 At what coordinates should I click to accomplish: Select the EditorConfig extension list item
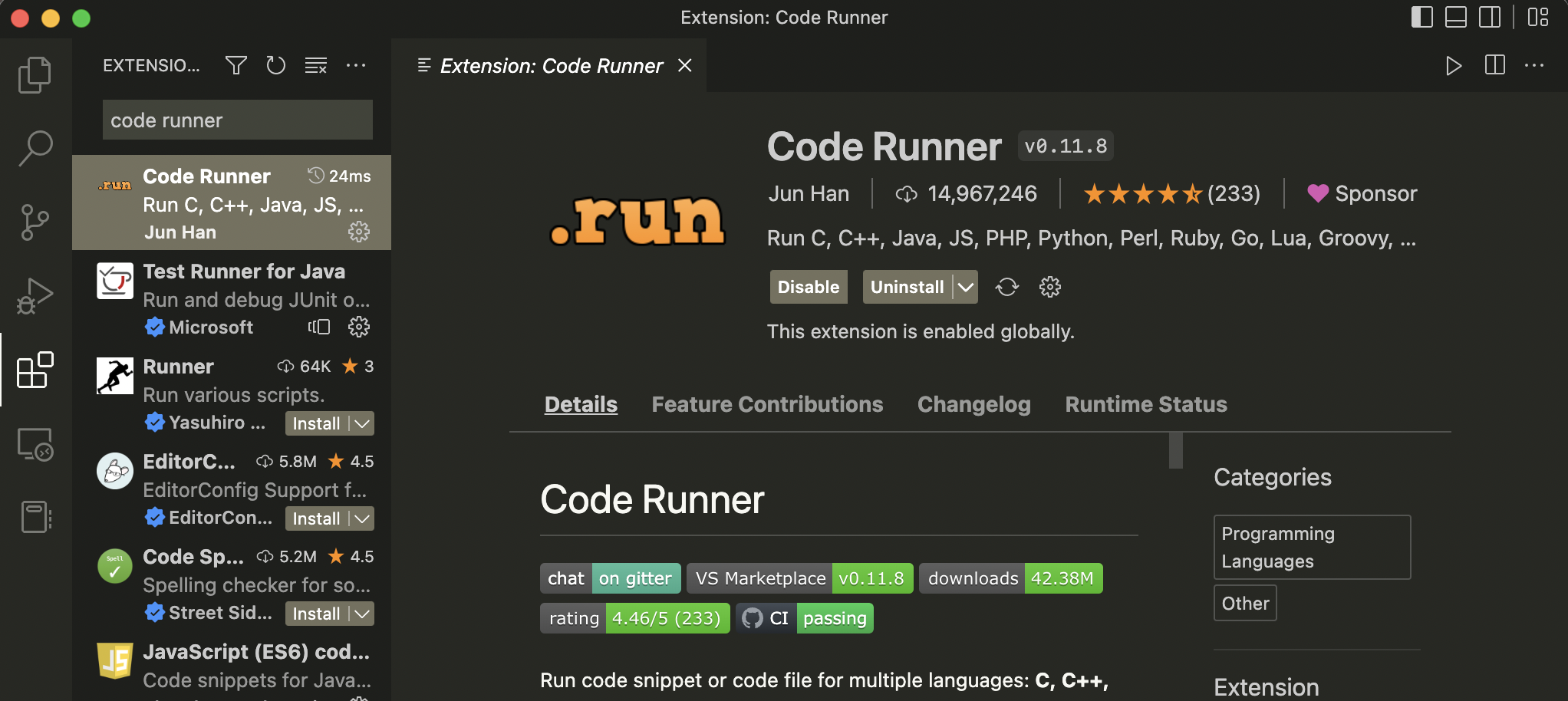(x=232, y=488)
